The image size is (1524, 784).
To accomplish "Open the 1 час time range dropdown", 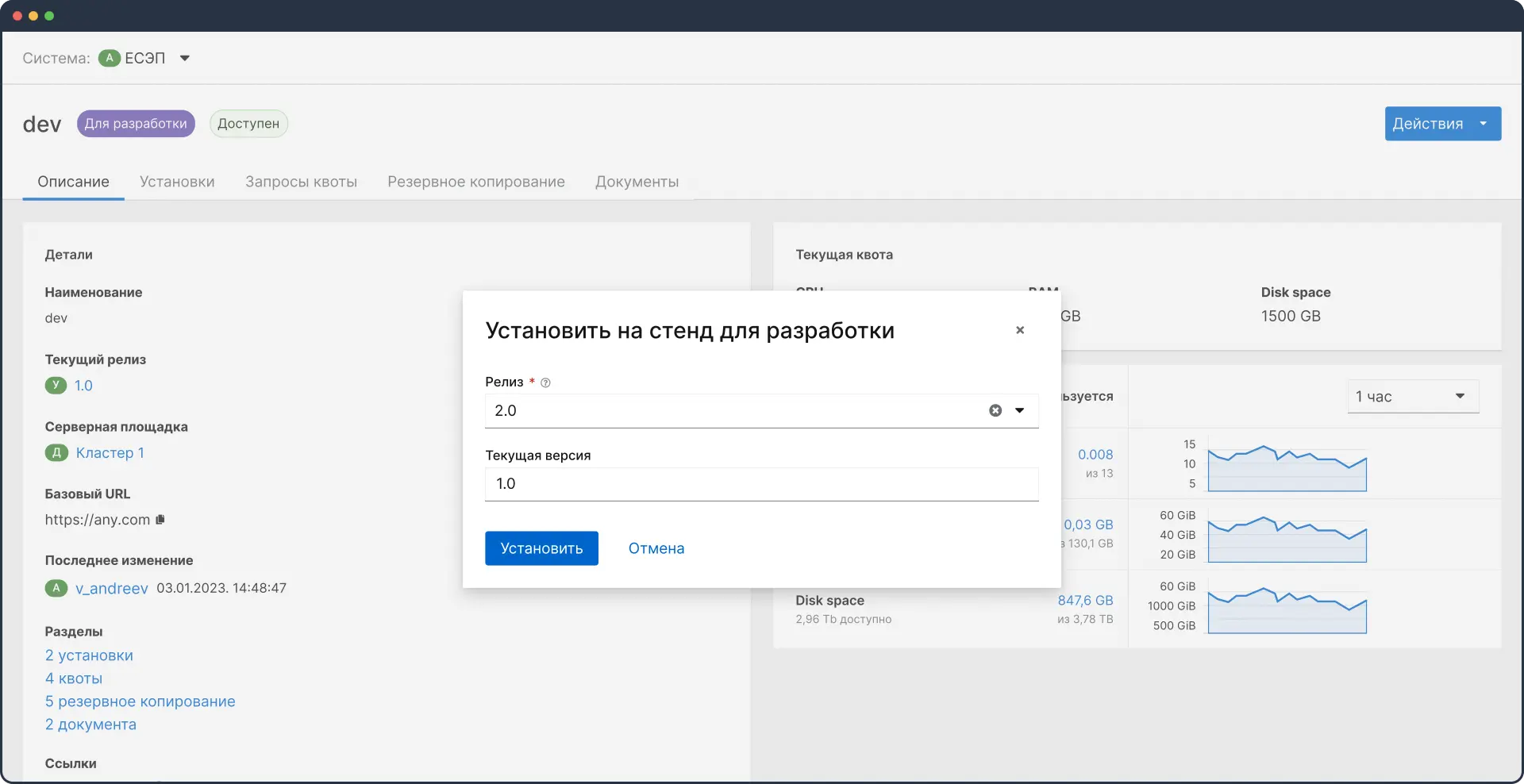I will tap(1413, 397).
